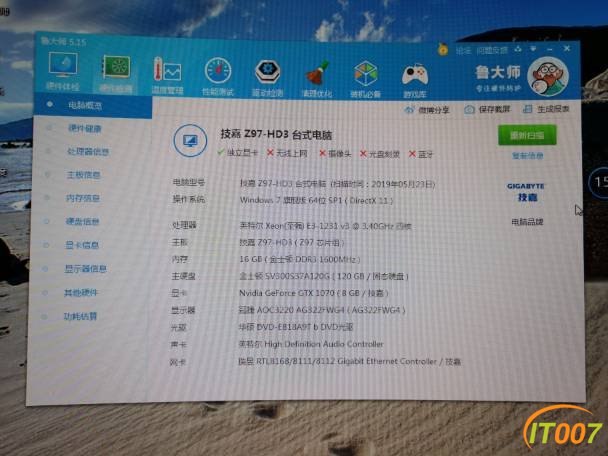
Task: Click the 16 GB DDR3 1600MHz memory value
Action: tap(300, 259)
